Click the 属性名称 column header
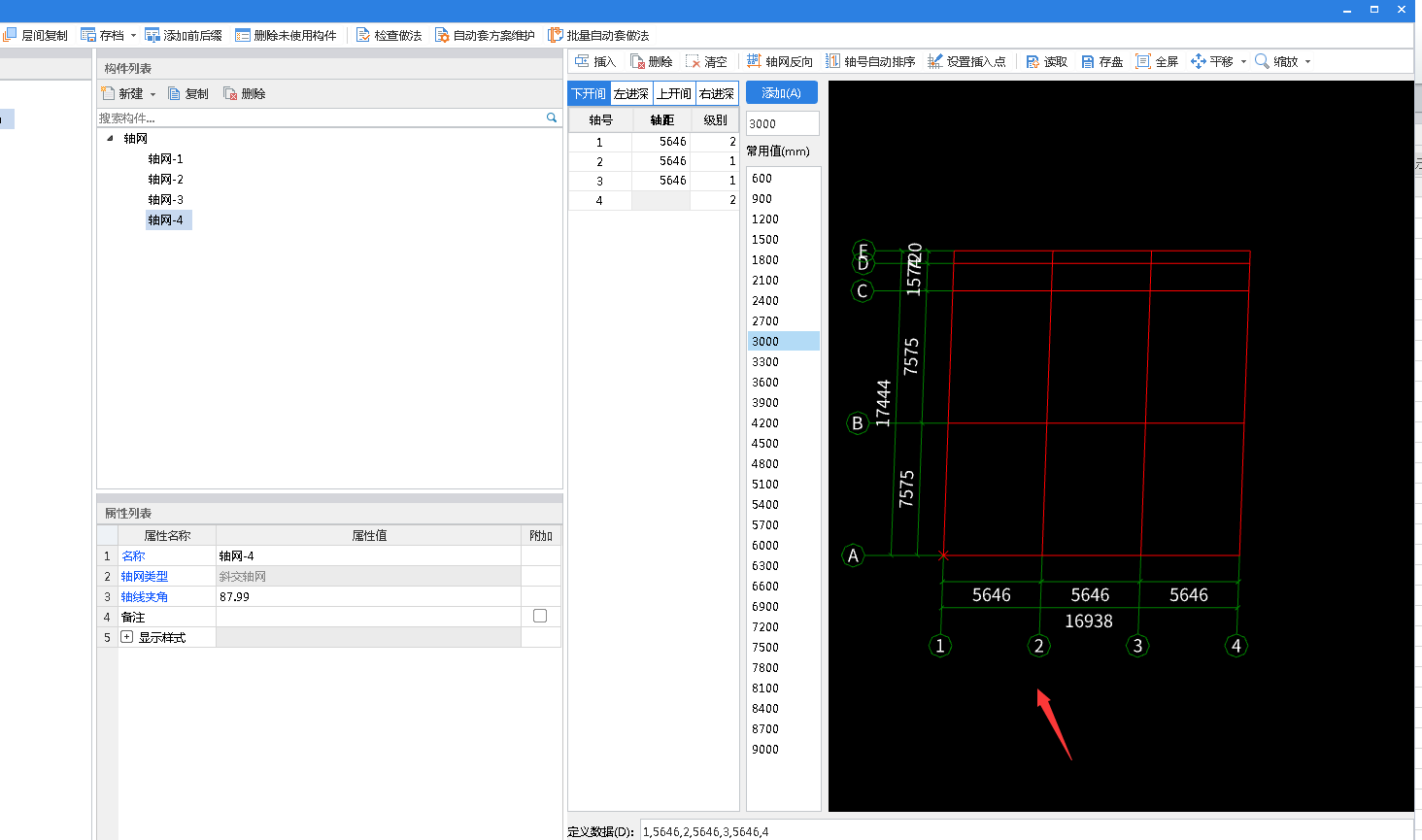This screenshot has width=1422, height=840. 167,535
